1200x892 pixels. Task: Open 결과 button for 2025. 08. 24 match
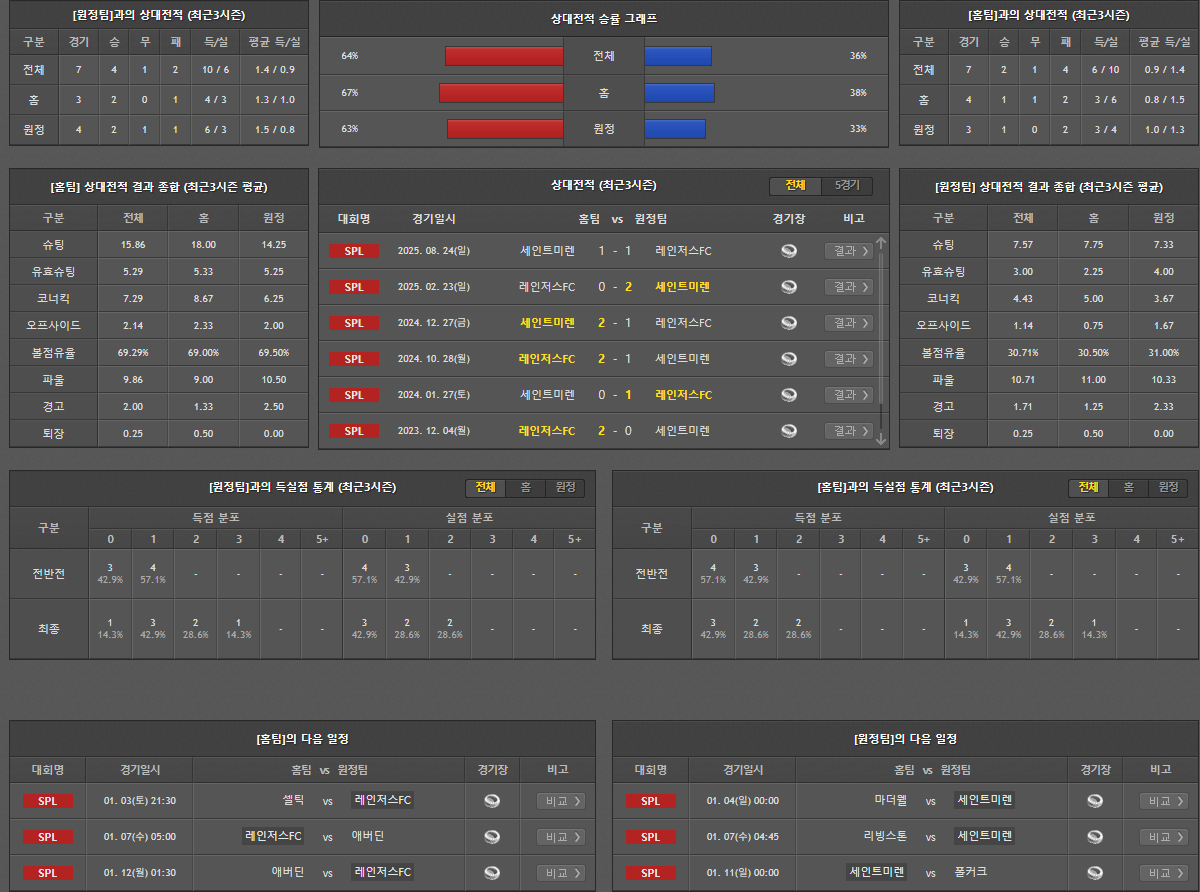pyautogui.click(x=848, y=251)
